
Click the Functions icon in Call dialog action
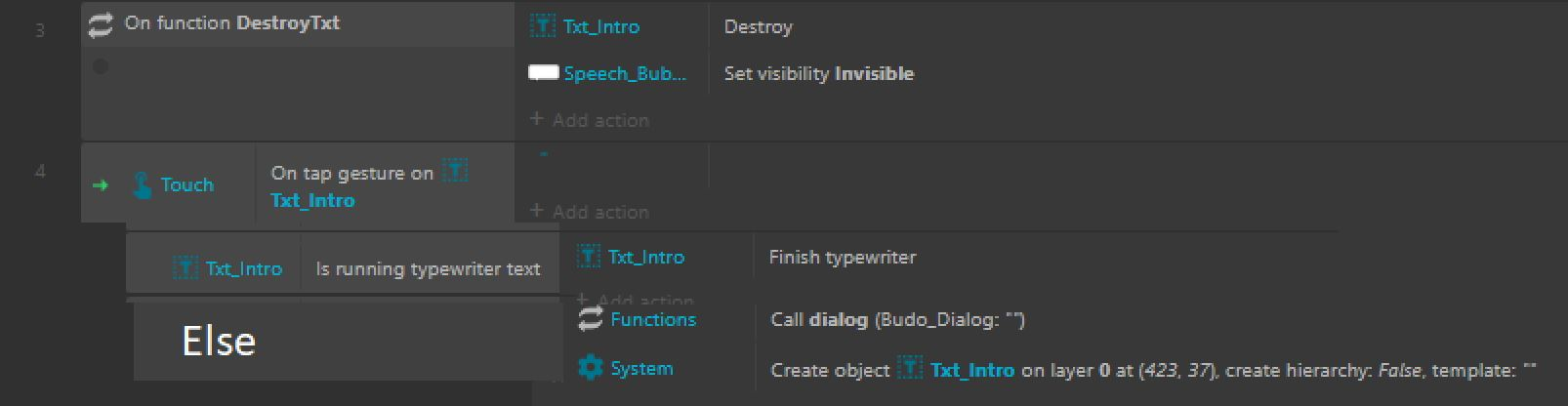pos(591,318)
